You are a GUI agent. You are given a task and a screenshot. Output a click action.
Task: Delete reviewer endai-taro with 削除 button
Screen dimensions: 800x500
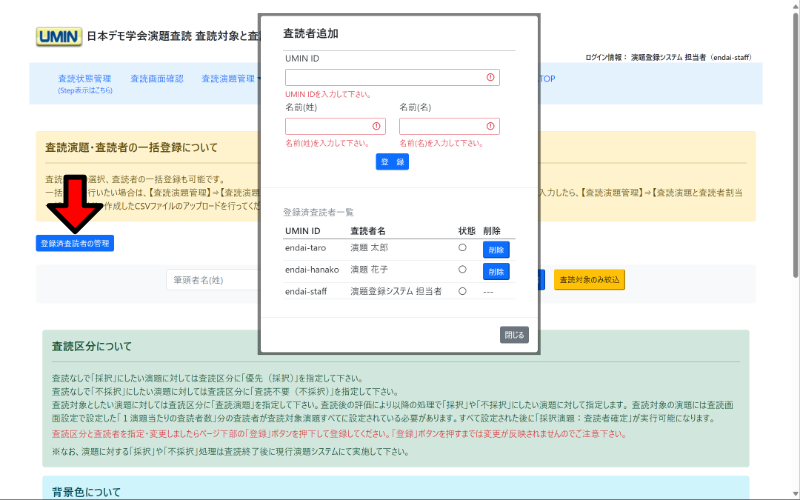(x=496, y=249)
